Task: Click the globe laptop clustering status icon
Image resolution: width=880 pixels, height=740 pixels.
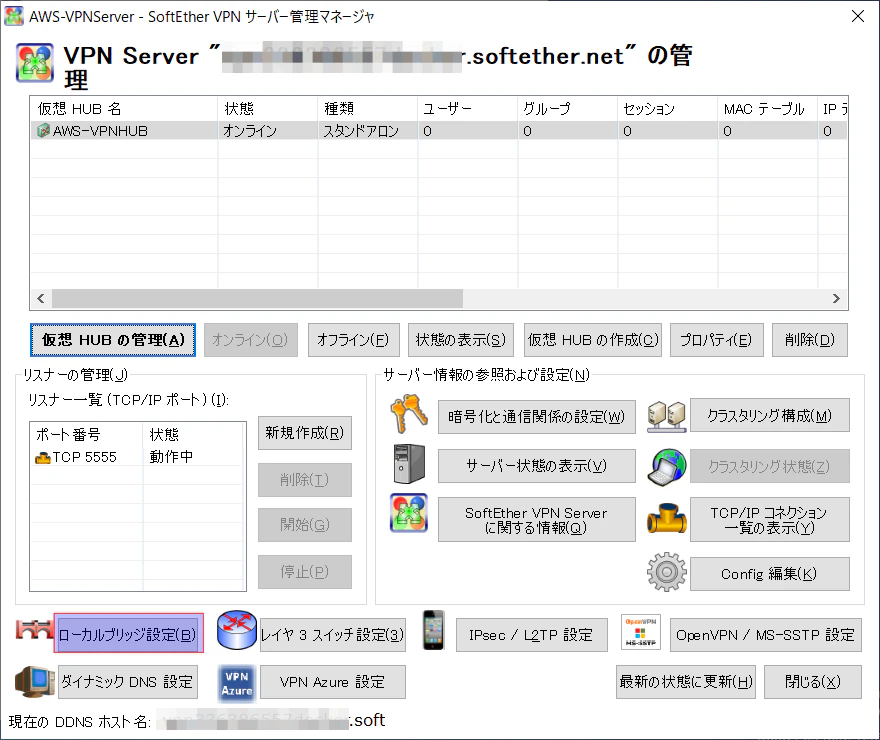Action: point(666,466)
